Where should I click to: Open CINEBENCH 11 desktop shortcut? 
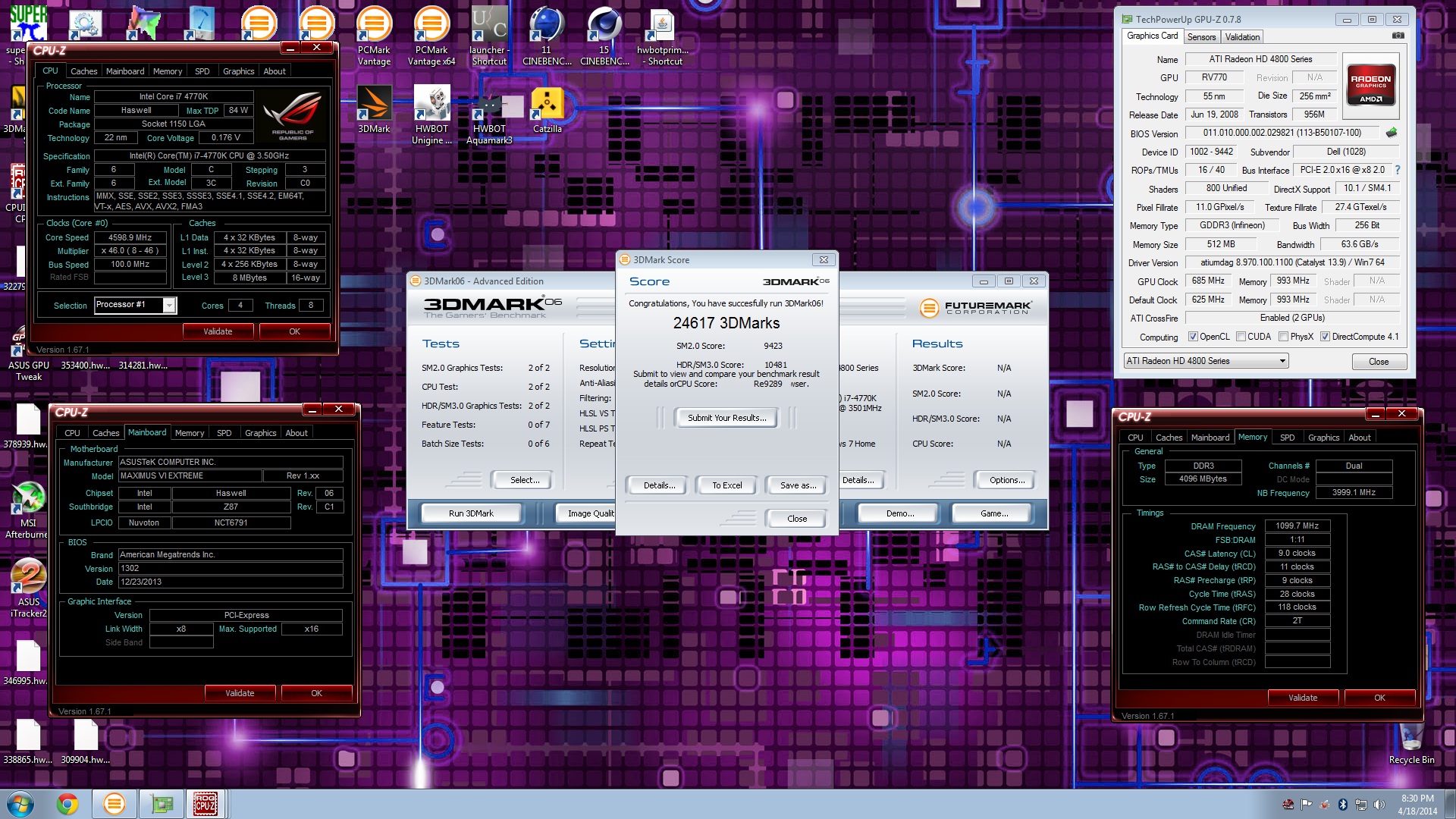point(547,36)
